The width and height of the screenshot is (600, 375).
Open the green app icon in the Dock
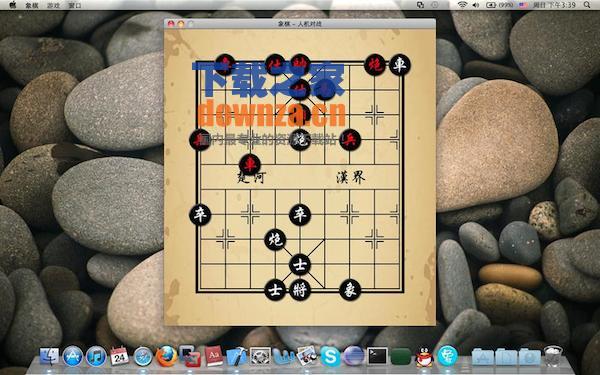401,357
